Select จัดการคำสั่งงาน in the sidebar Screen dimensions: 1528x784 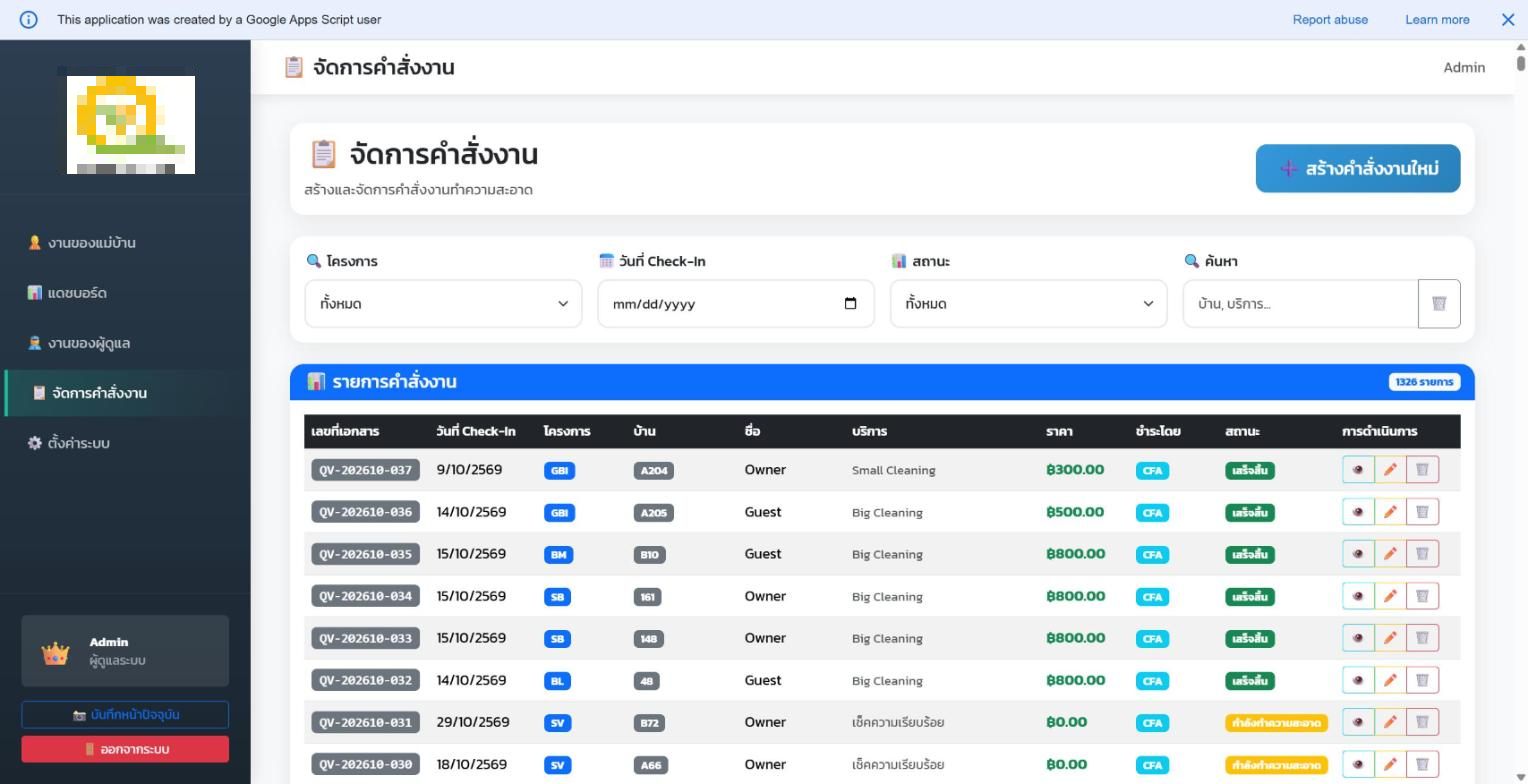coord(125,393)
